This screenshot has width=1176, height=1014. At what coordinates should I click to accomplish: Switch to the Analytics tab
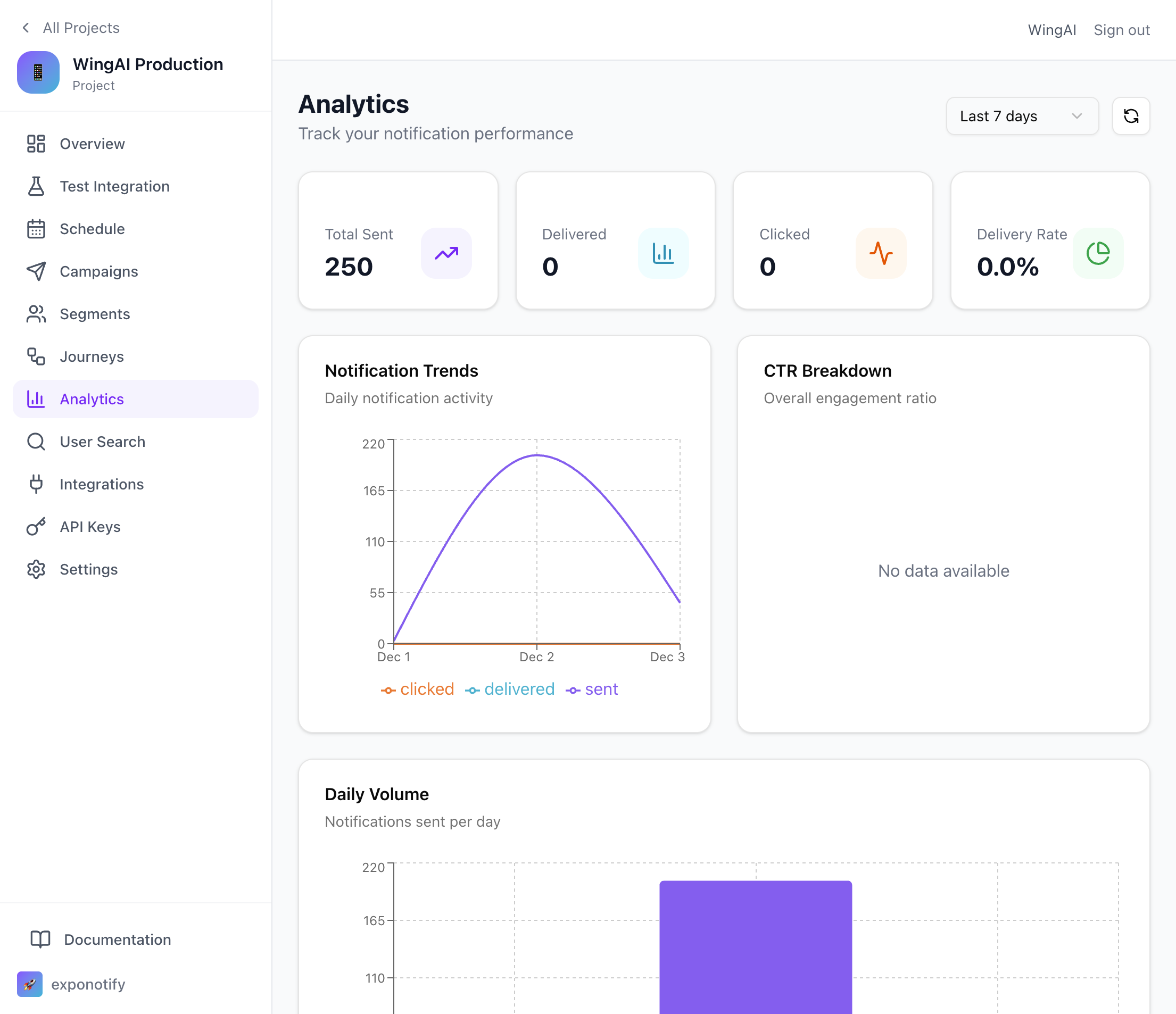tap(92, 398)
